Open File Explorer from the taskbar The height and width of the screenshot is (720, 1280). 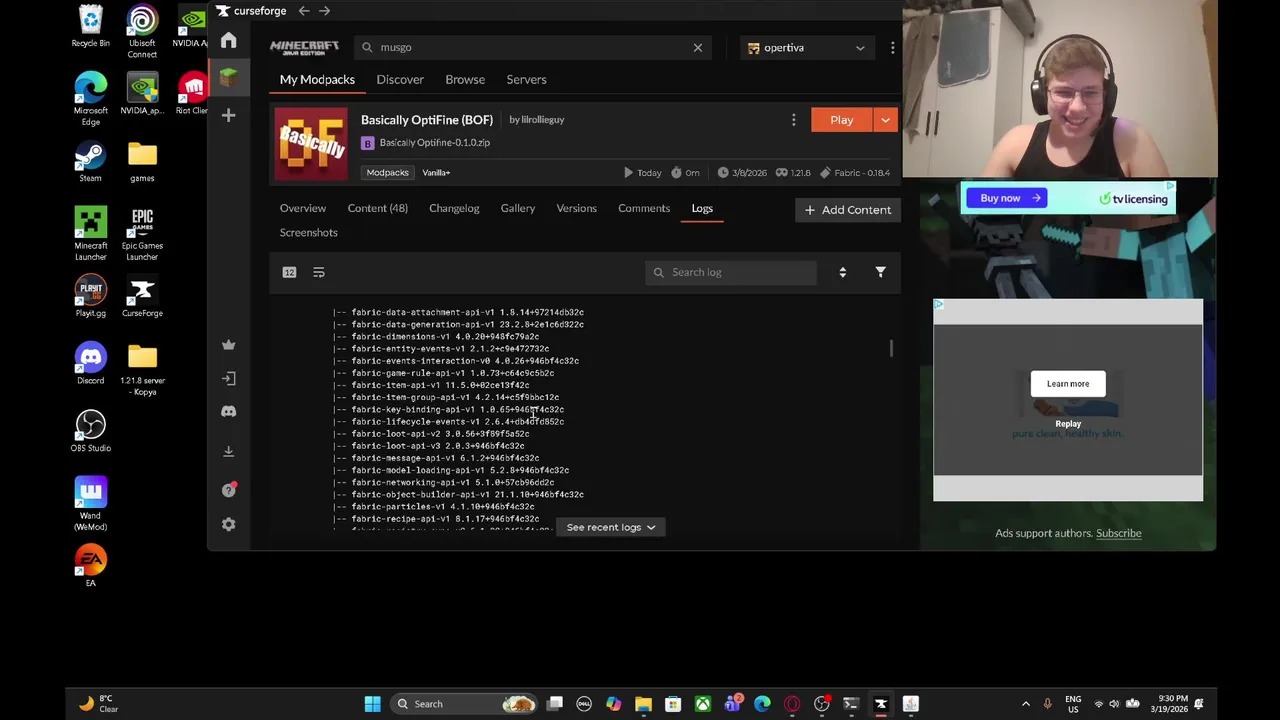coord(643,704)
